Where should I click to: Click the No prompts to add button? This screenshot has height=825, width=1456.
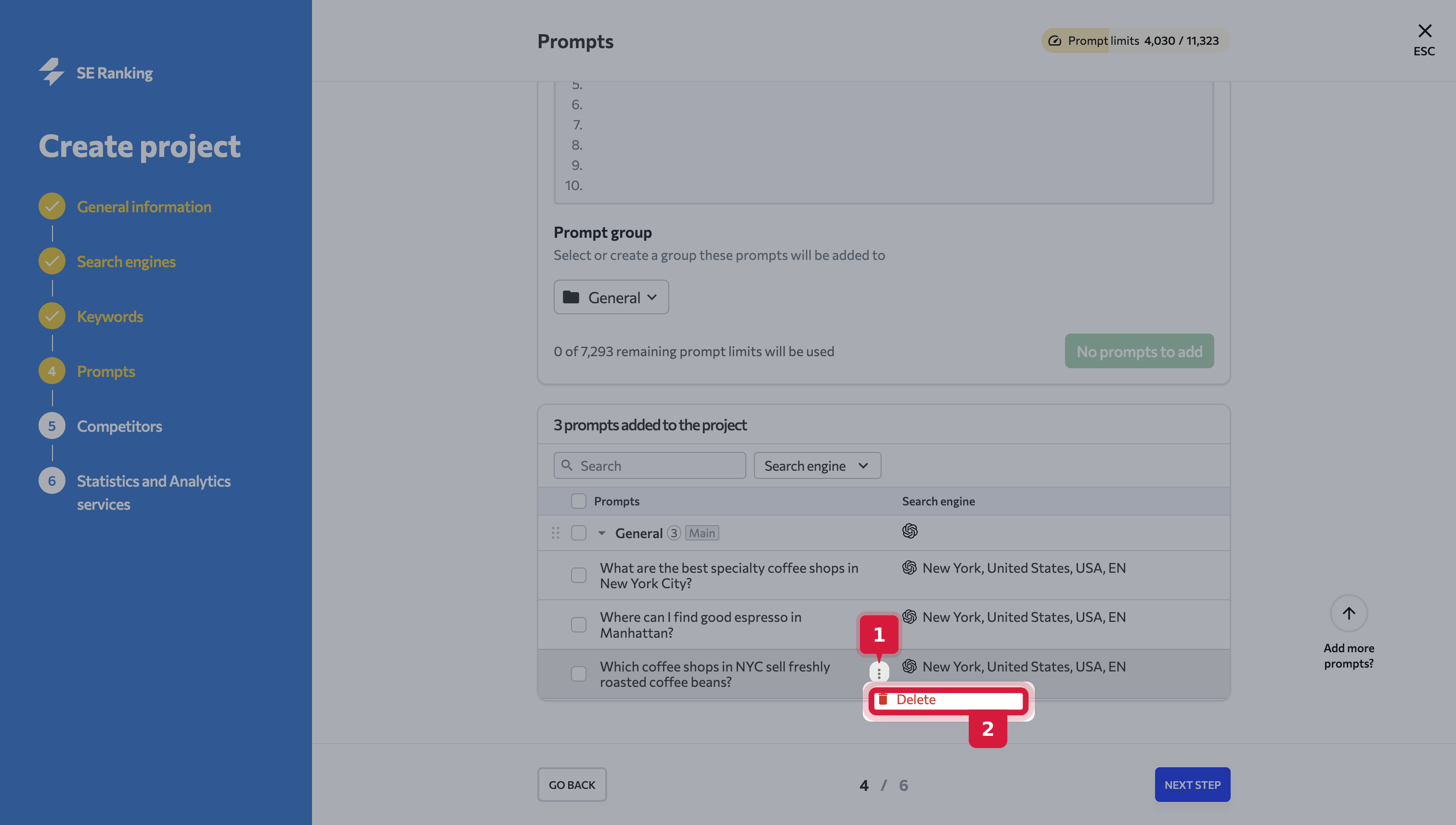click(x=1139, y=351)
